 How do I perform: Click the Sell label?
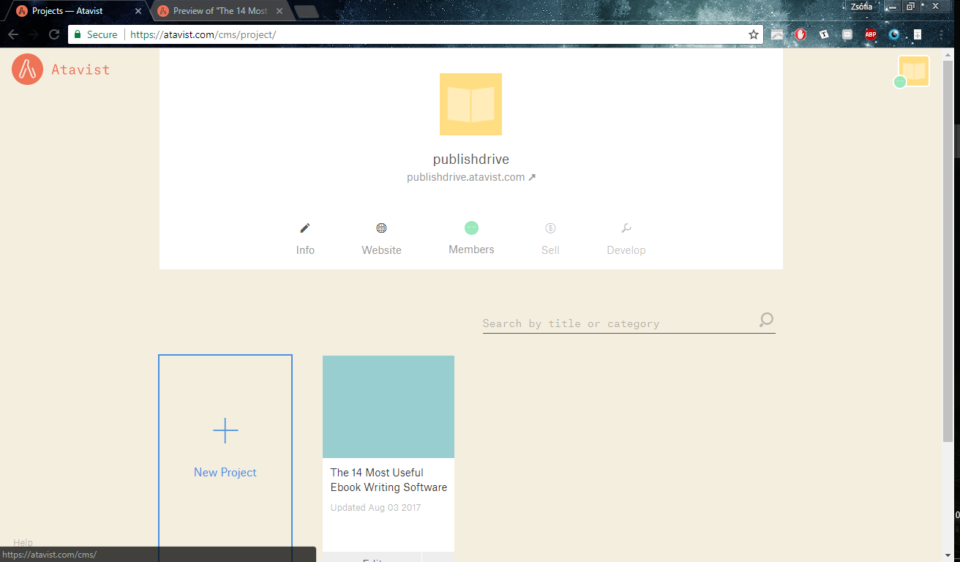(x=550, y=250)
